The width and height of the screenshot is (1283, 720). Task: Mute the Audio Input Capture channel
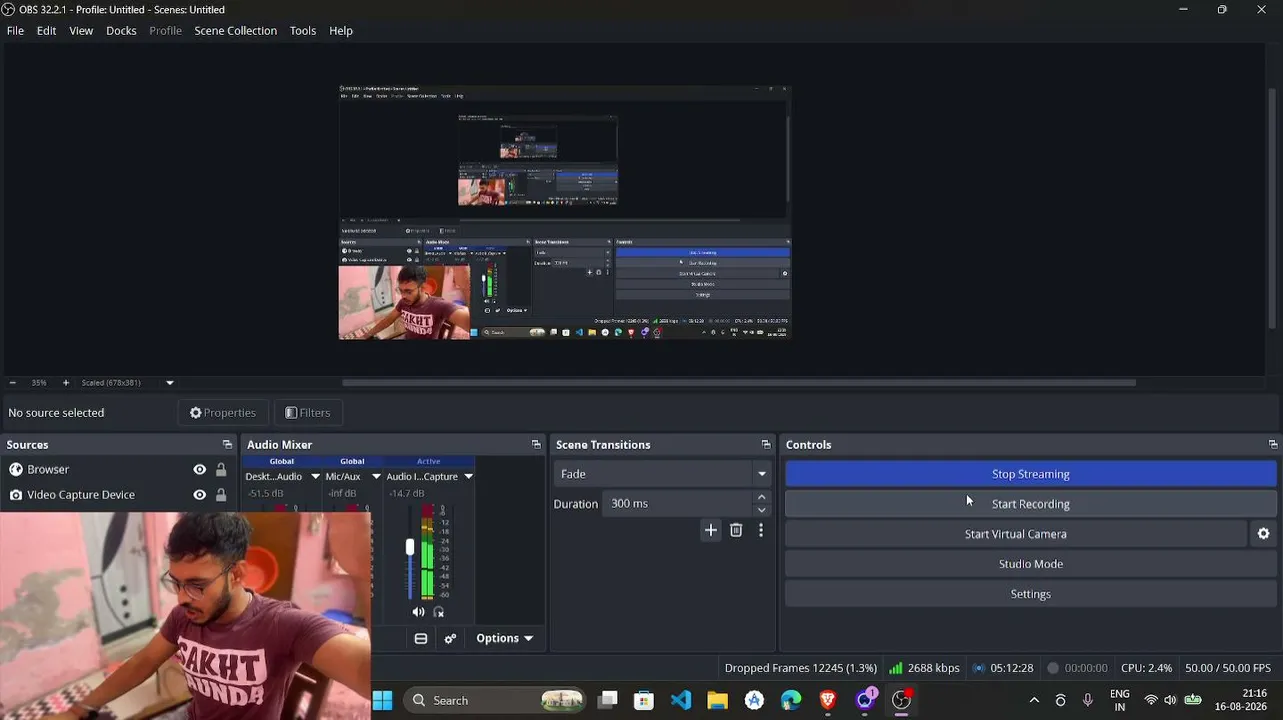[418, 612]
